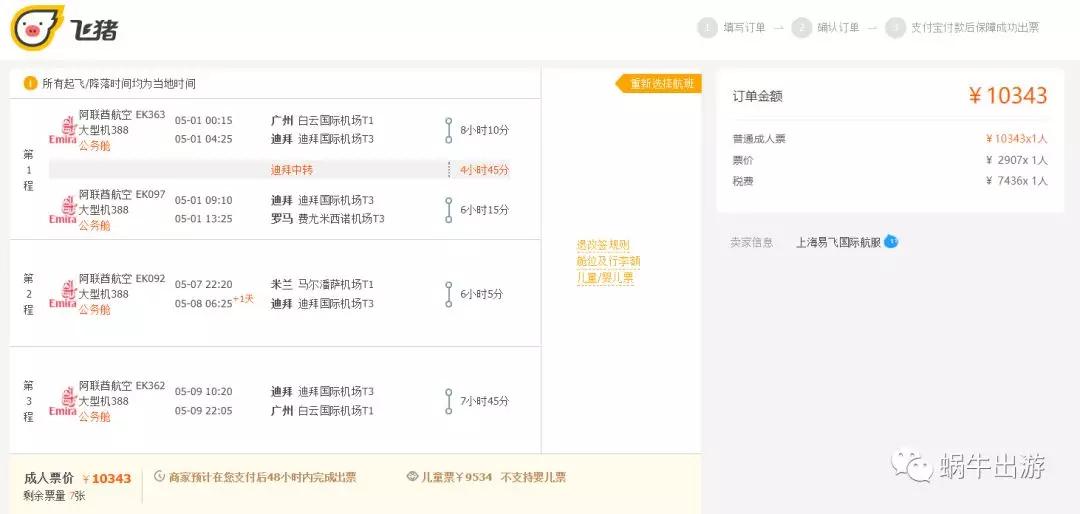Click arrival time 05-09 22:05
This screenshot has height=514, width=1080.
203,411
